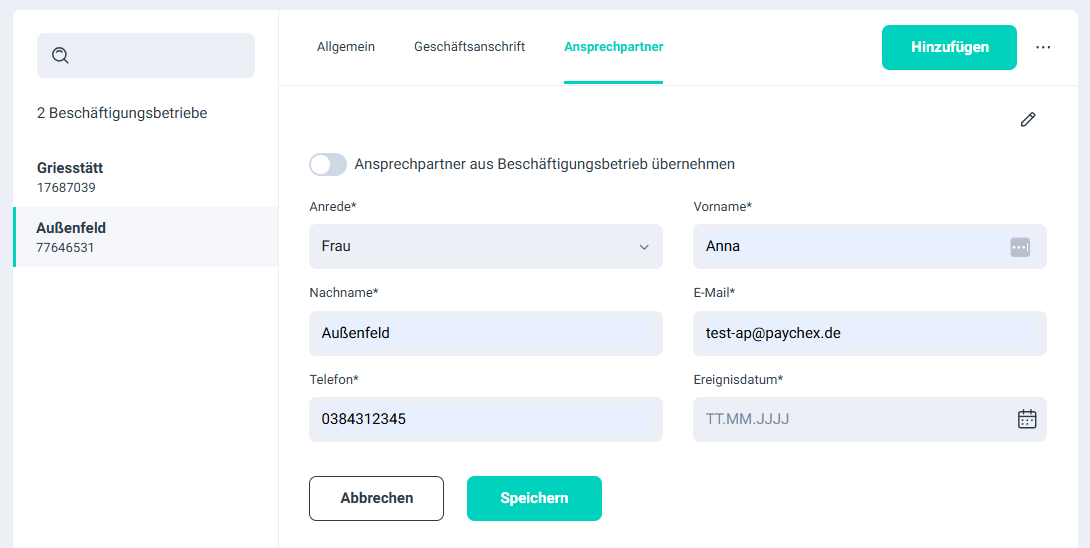Click the Ereignisdatum date field

850,419
